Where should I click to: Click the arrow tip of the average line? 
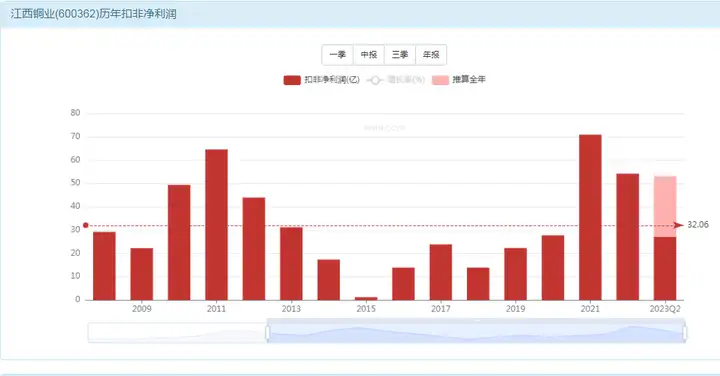click(x=679, y=225)
